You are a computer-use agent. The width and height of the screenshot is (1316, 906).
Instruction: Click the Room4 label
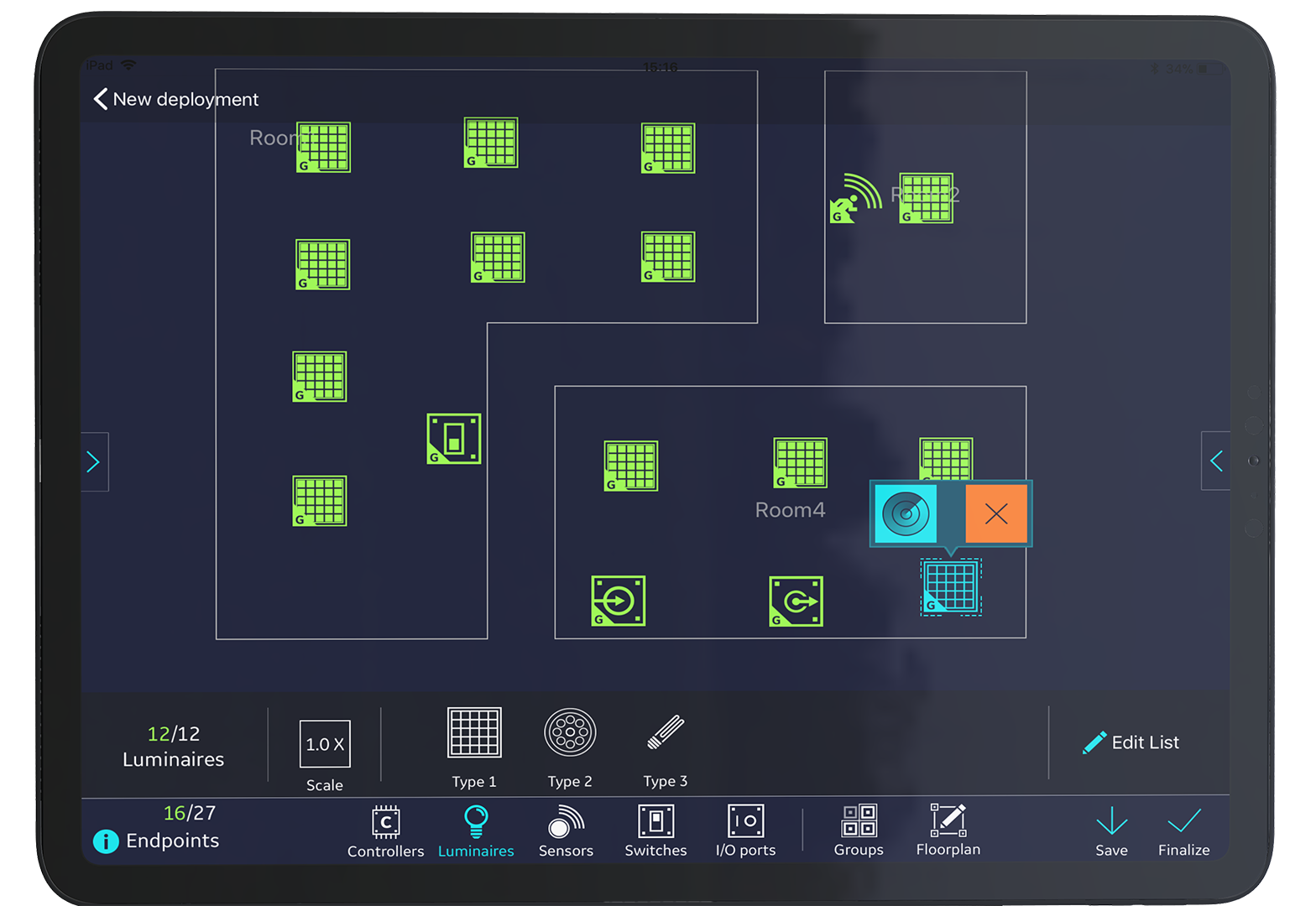click(x=790, y=510)
